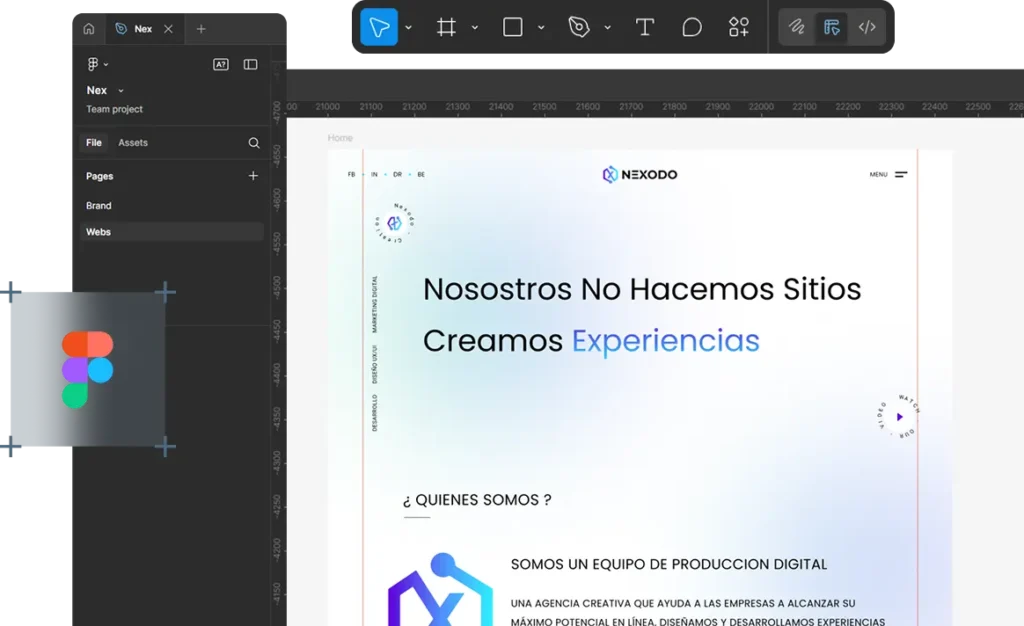Close the Nex file tab
This screenshot has width=1024, height=626.
(x=168, y=29)
